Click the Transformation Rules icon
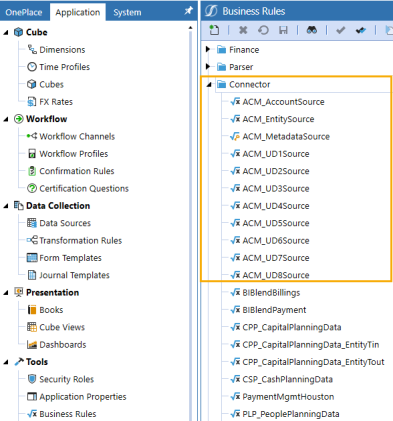Screen dimensions: 393x421 tap(32, 240)
